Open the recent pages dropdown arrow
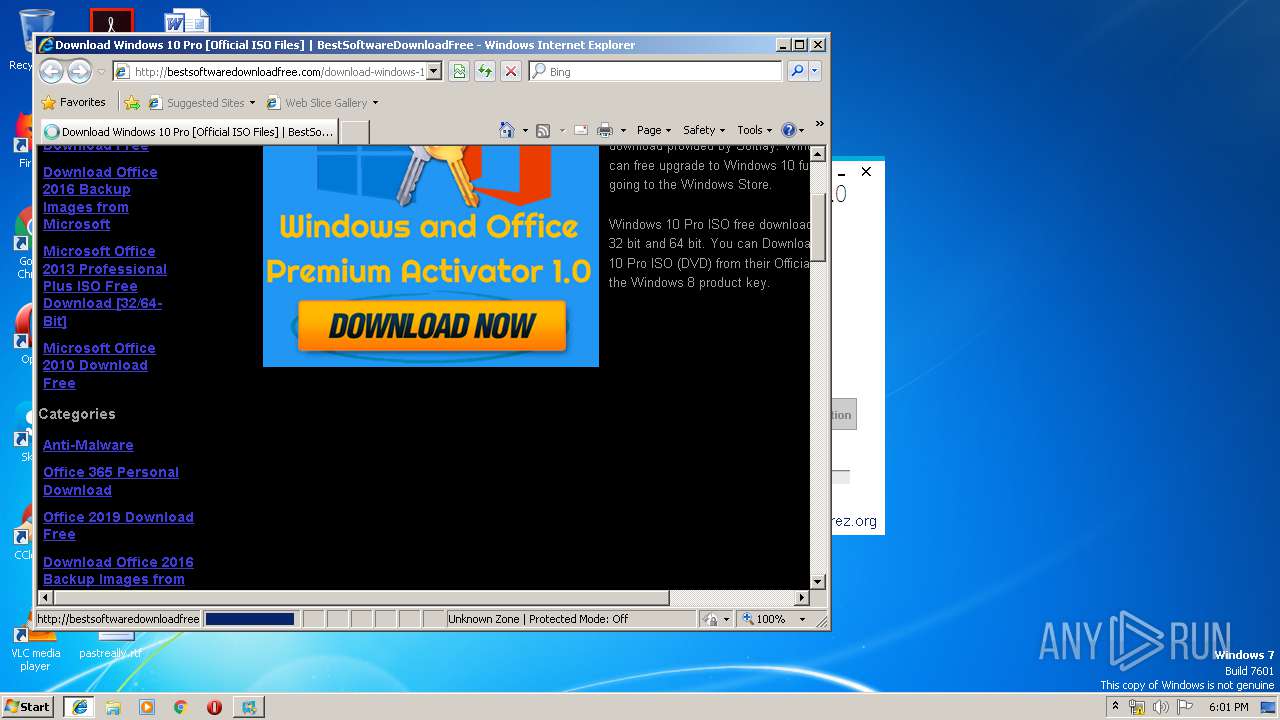Screen dimensions: 1280x720 coord(101,72)
